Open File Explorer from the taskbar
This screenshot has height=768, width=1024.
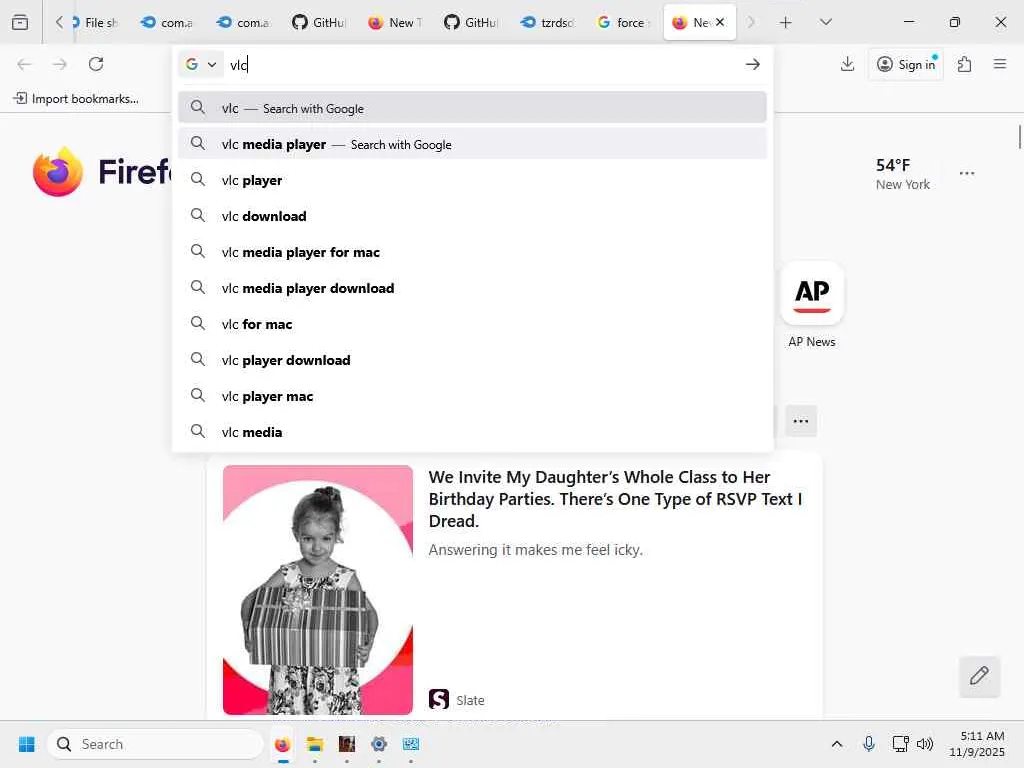315,744
